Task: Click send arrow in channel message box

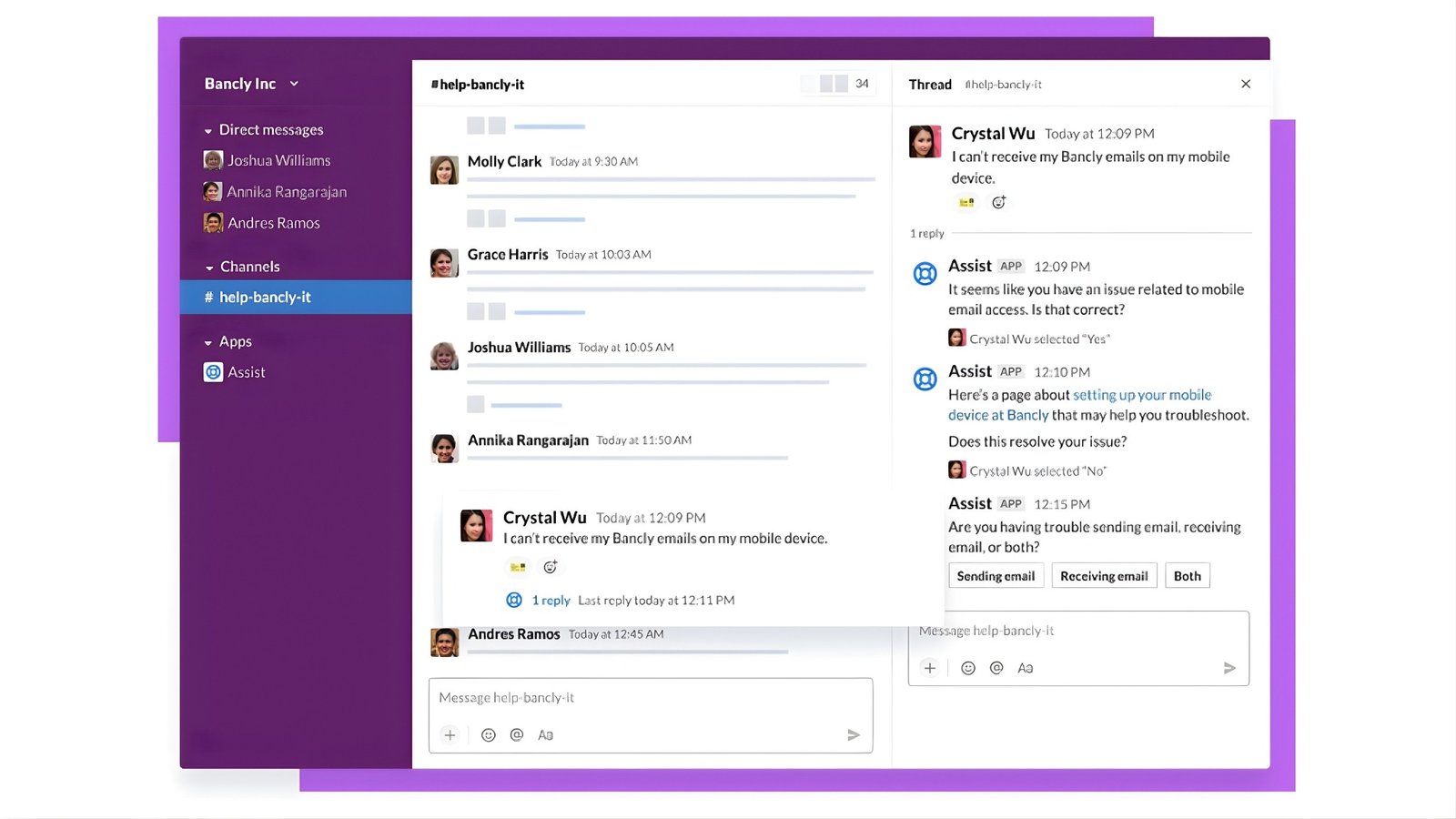Action: pos(854,735)
